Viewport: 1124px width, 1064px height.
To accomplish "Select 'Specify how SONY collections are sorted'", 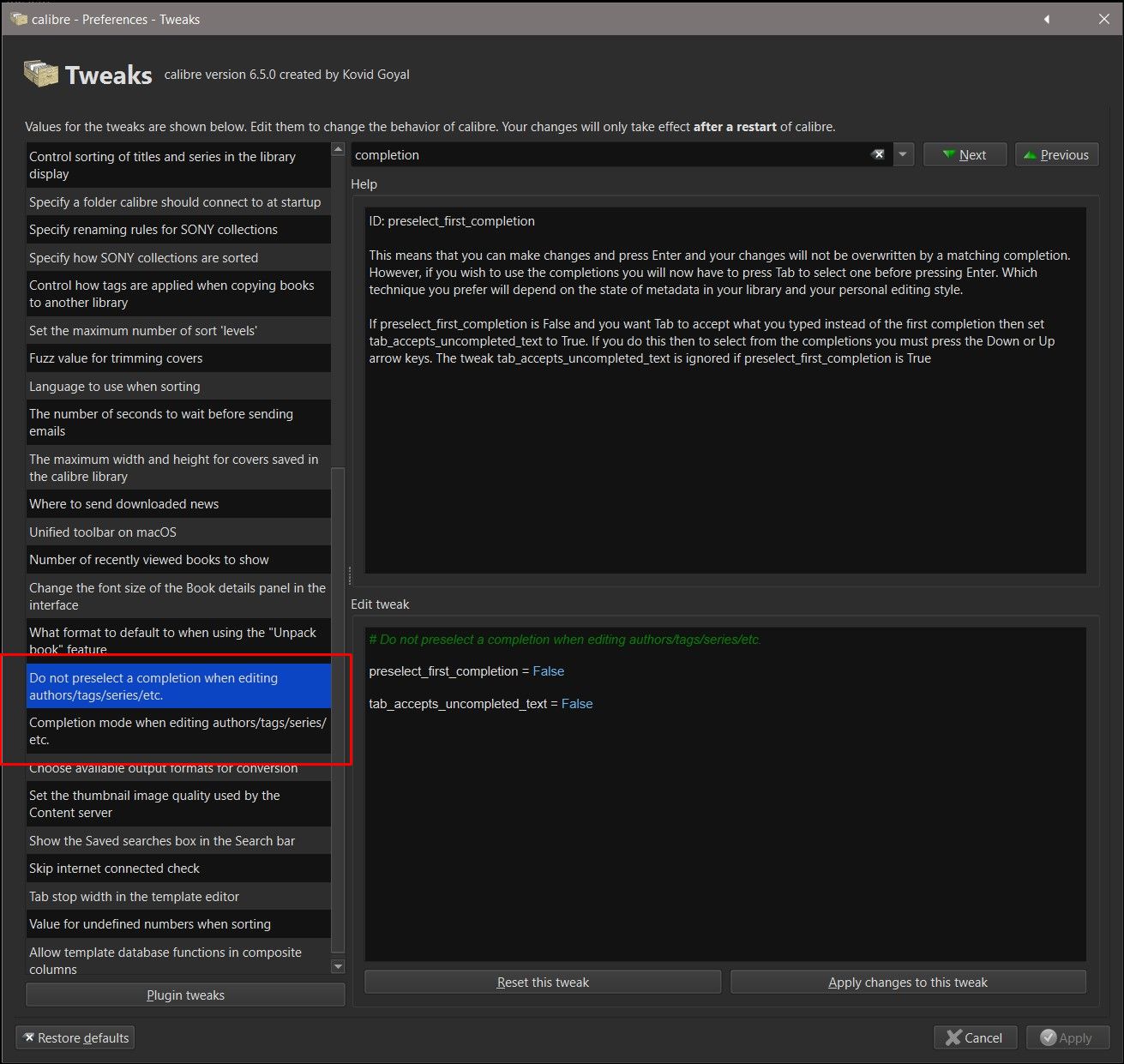I will coord(178,258).
